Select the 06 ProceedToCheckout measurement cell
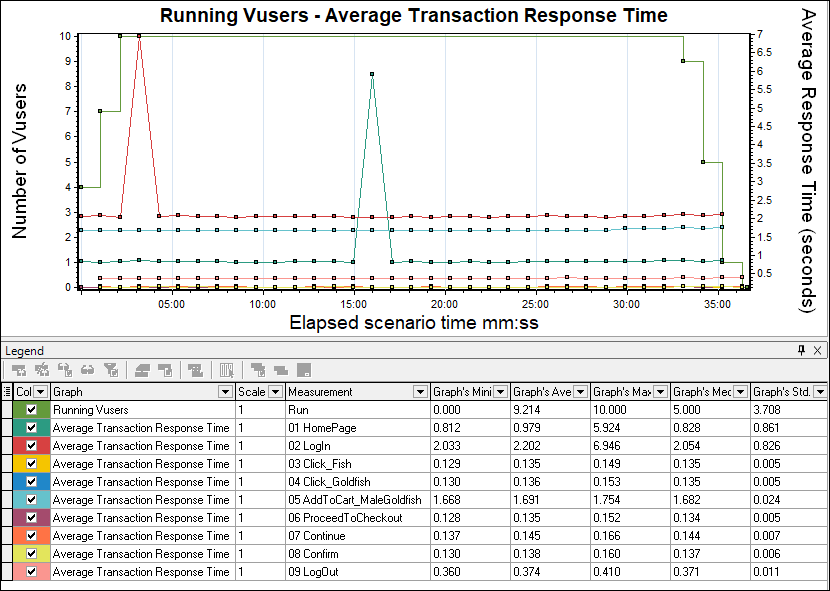 click(345, 518)
